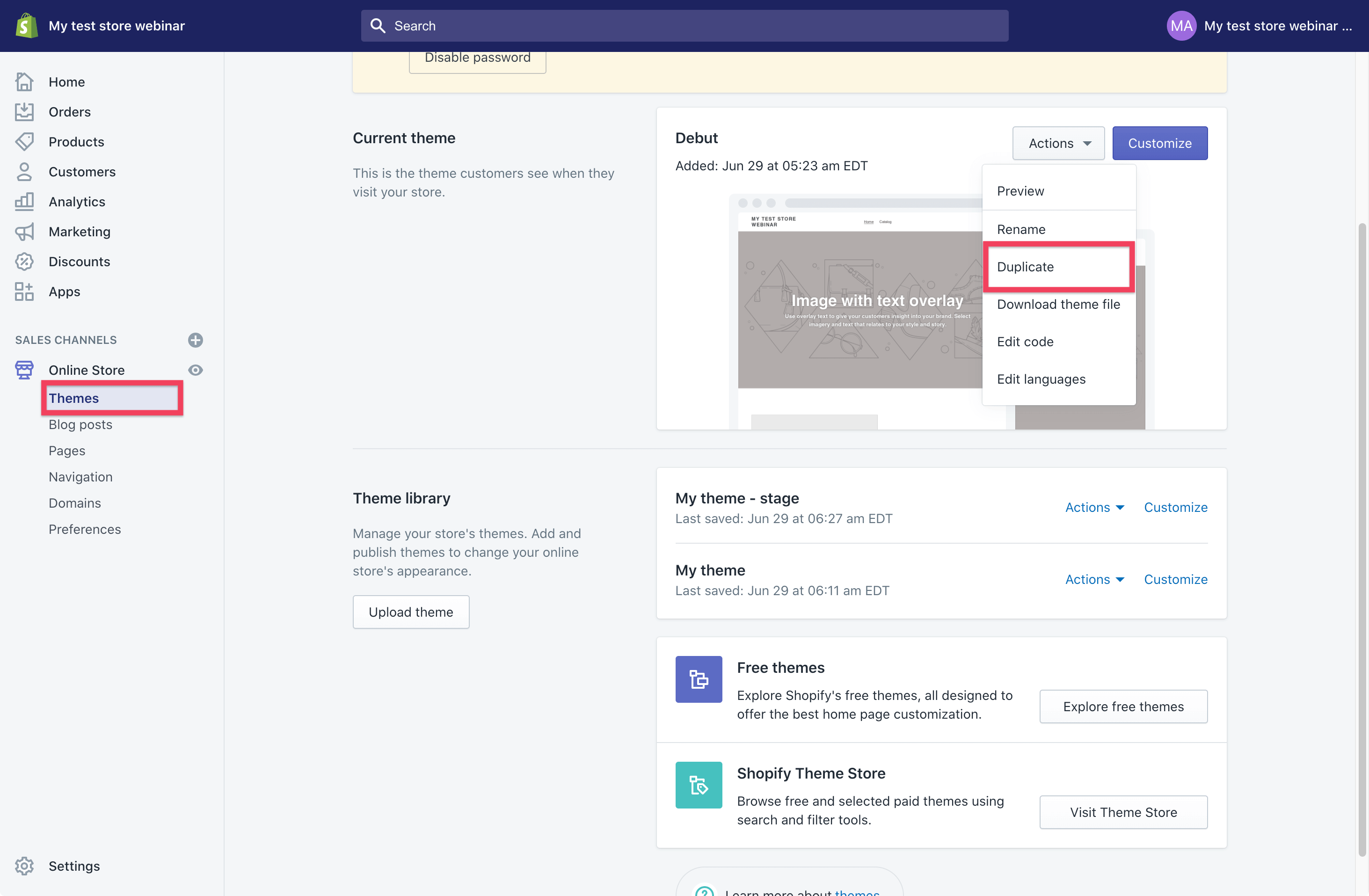Screen dimensions: 1369x896
Task: Select Edit languages from the menu
Action: [1058, 379]
